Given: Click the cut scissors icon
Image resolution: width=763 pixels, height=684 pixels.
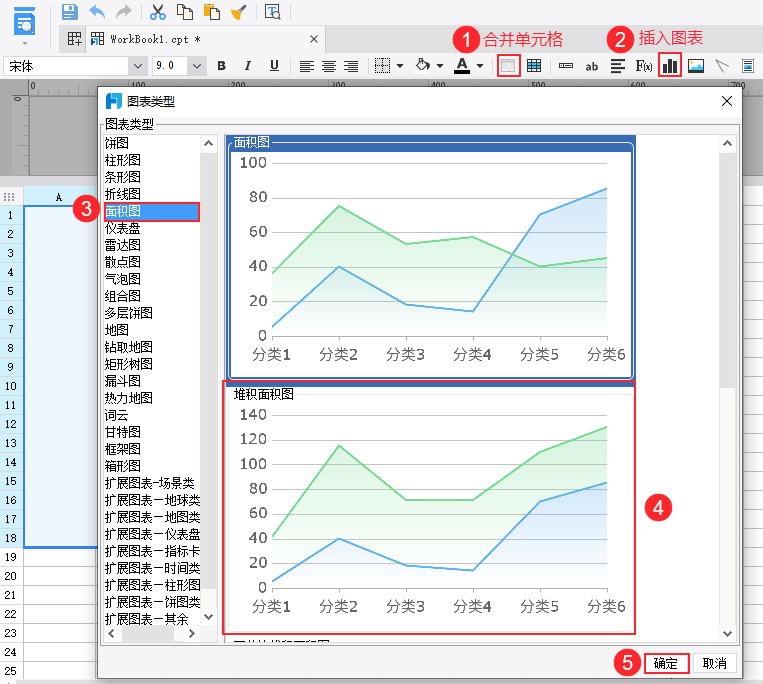Looking at the screenshot, I should point(157,12).
